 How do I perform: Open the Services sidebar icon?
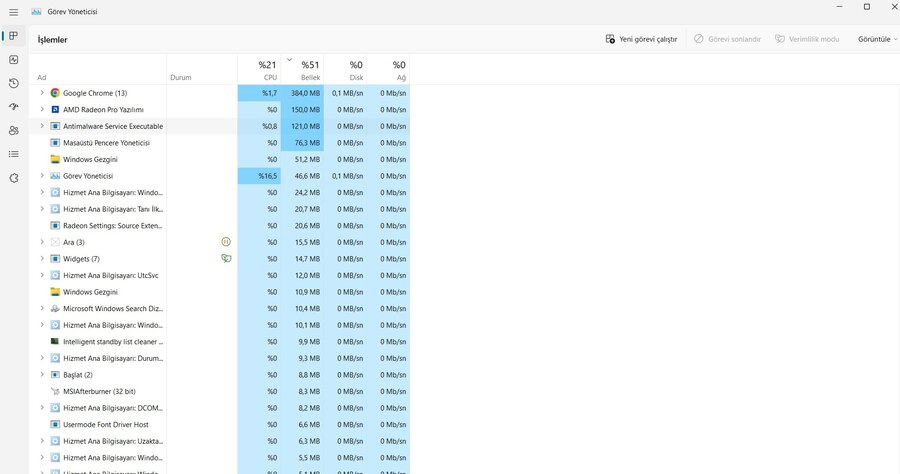(14, 178)
